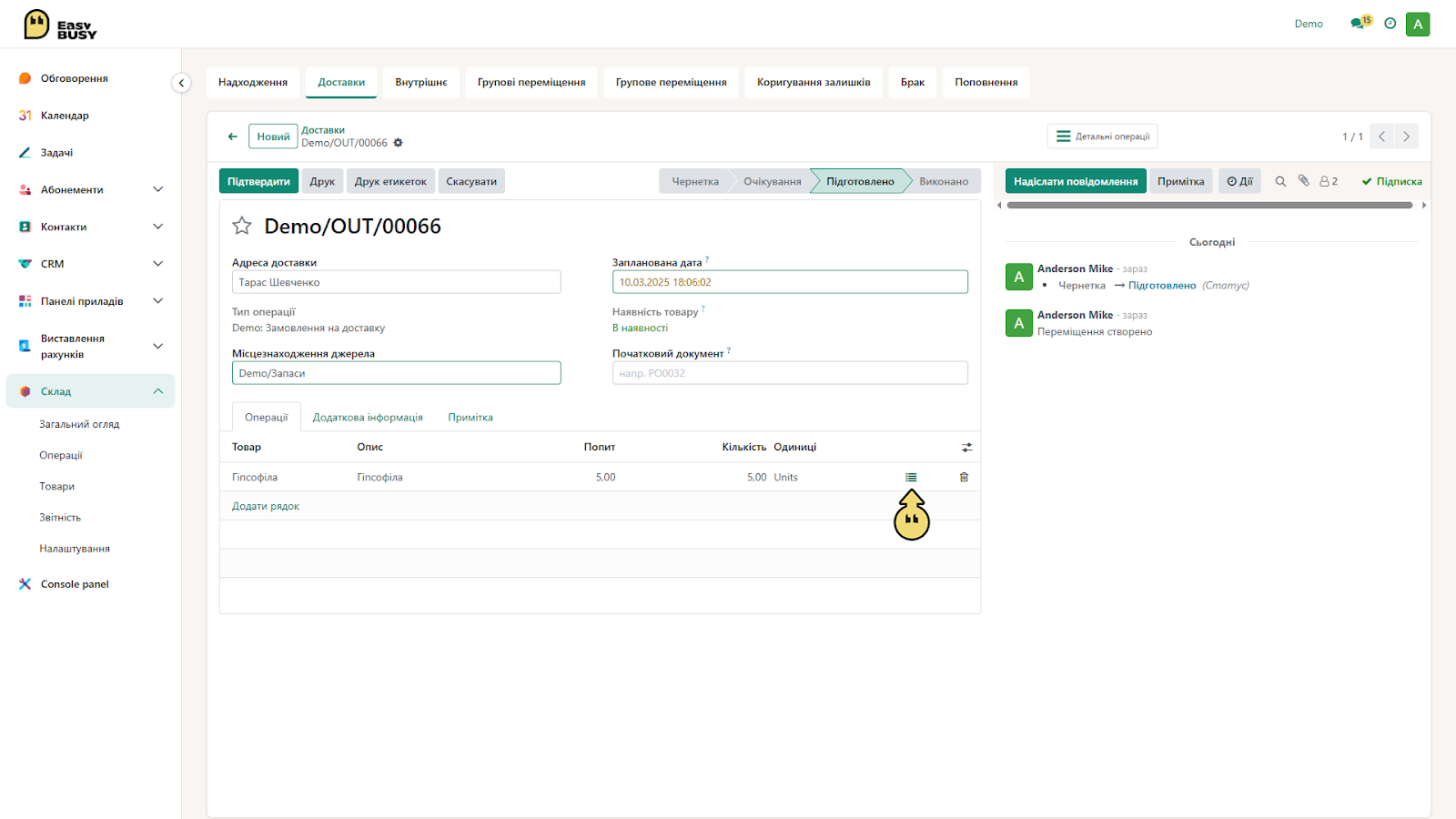Attach files paperclip icon
Image resolution: width=1456 pixels, height=819 pixels.
pos(1303,181)
